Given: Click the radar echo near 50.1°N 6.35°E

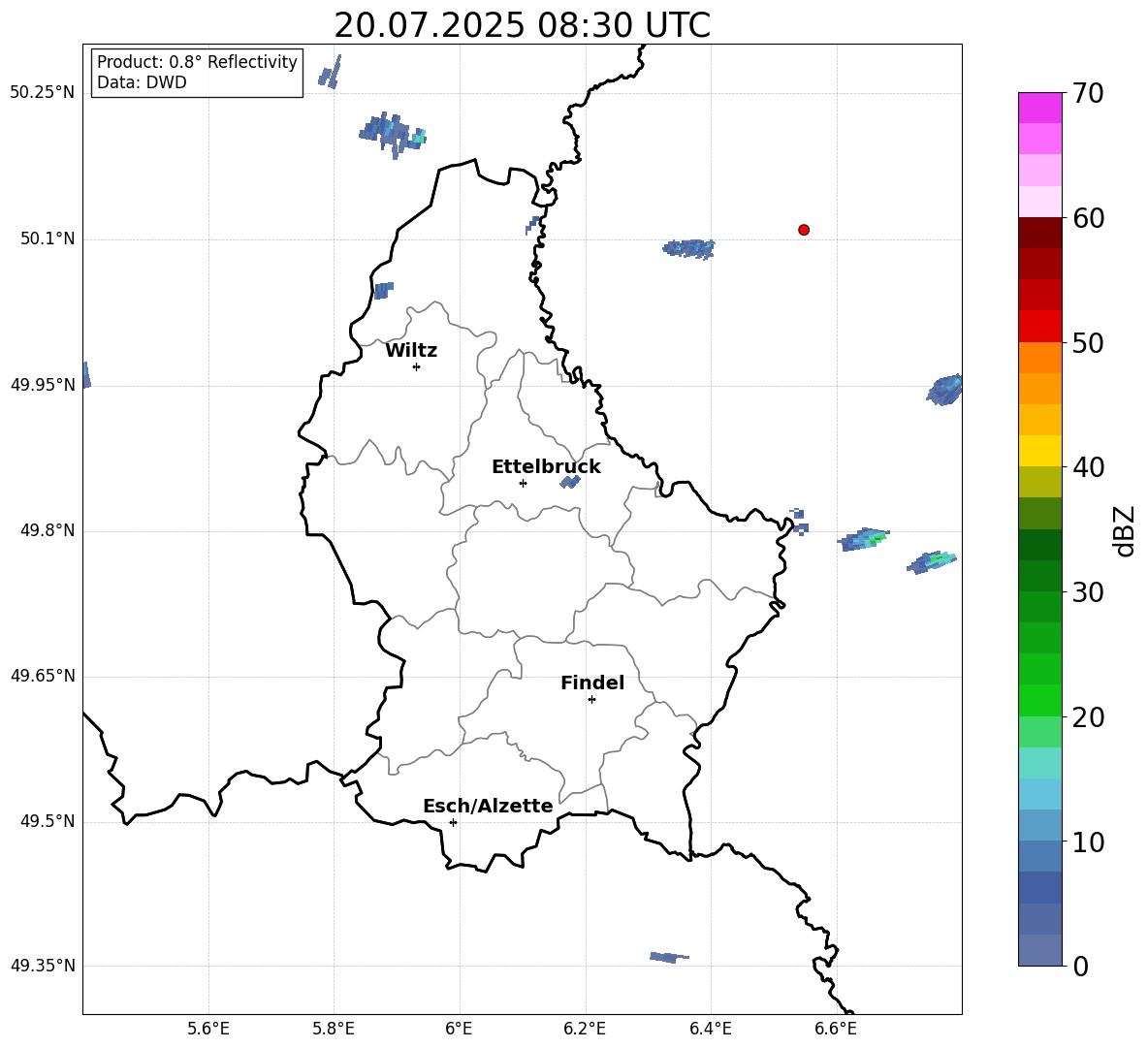Looking at the screenshot, I should click(689, 249).
